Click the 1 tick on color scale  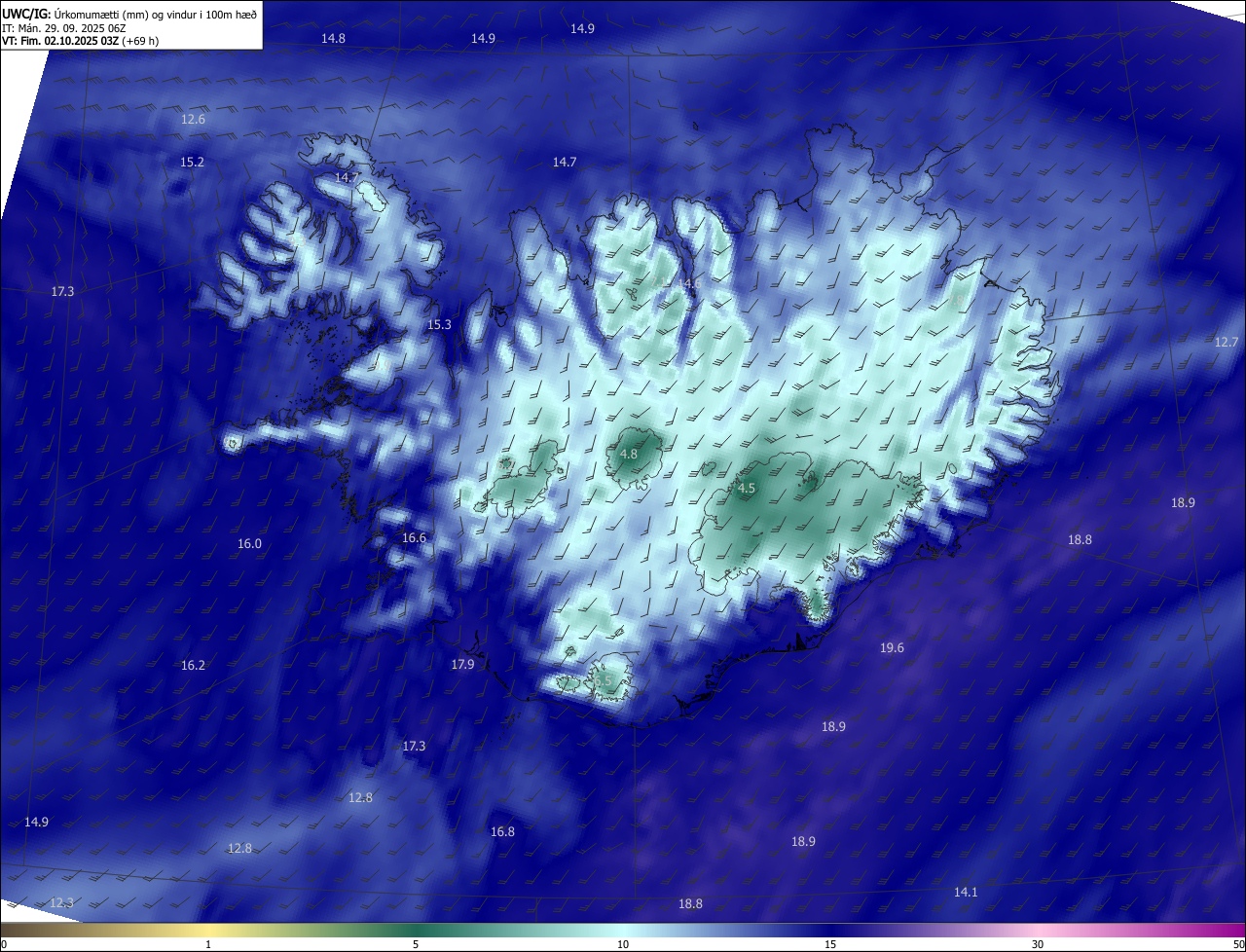(208, 944)
